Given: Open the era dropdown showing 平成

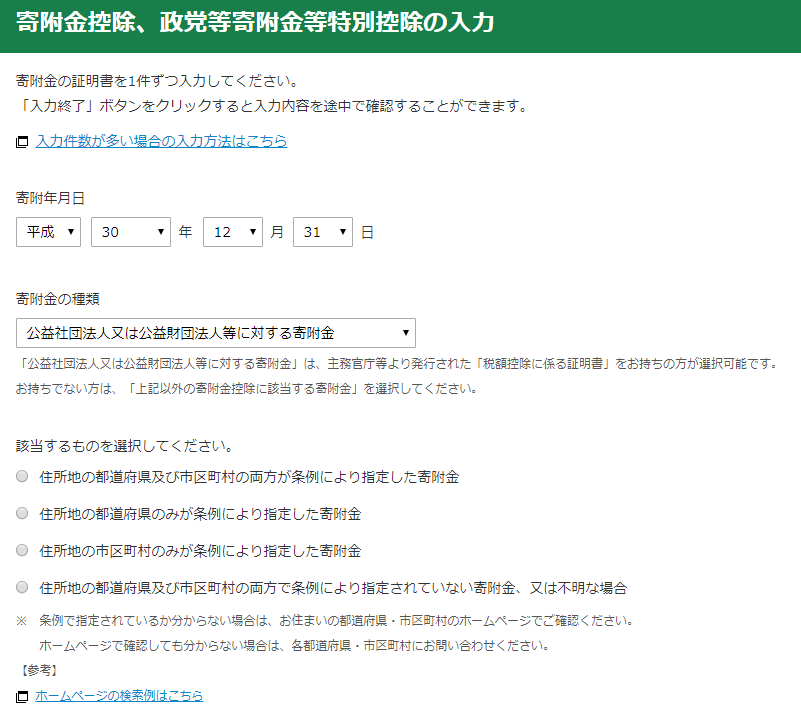Looking at the screenshot, I should [45, 231].
